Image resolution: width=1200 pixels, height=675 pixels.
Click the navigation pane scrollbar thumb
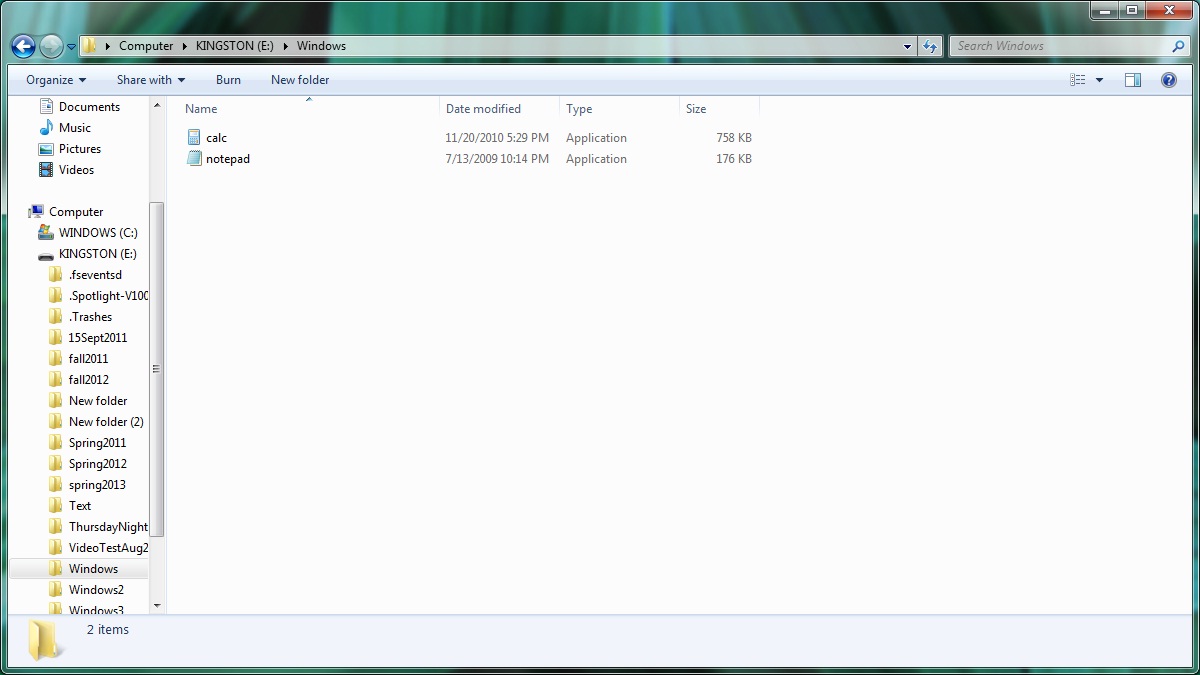[156, 369]
